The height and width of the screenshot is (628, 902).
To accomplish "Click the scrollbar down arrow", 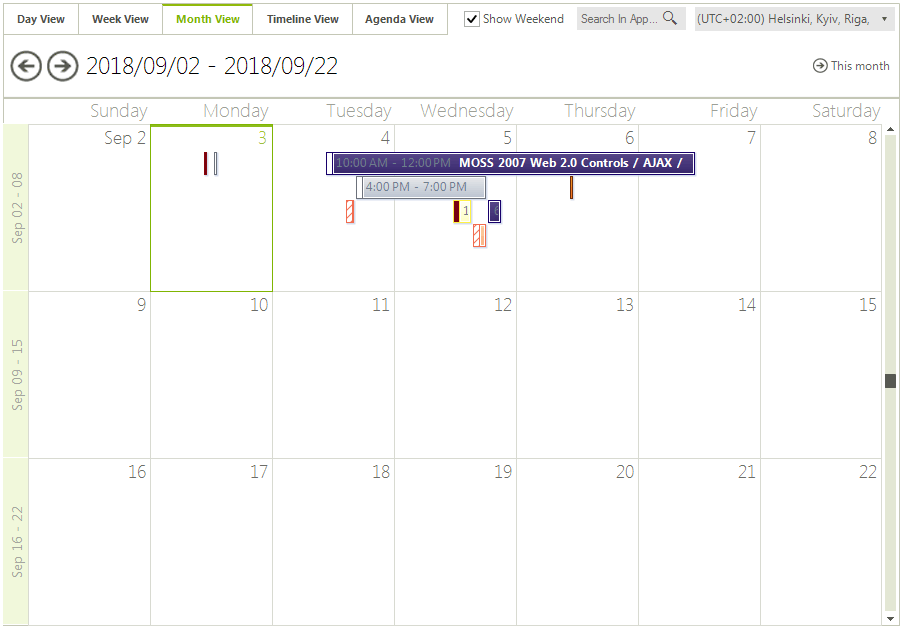I will [890, 619].
